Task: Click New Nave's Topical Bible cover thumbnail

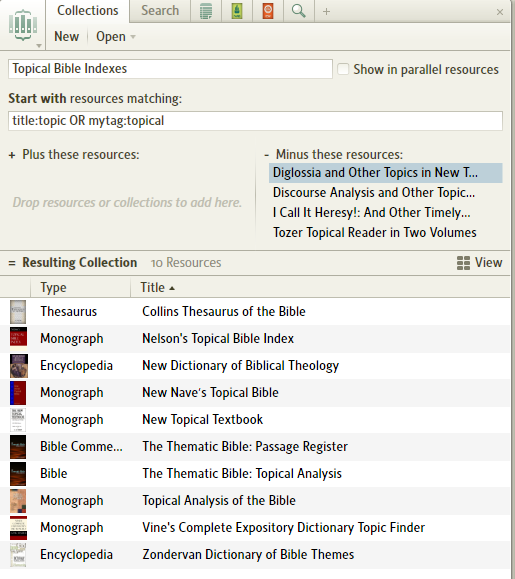Action: point(18,393)
